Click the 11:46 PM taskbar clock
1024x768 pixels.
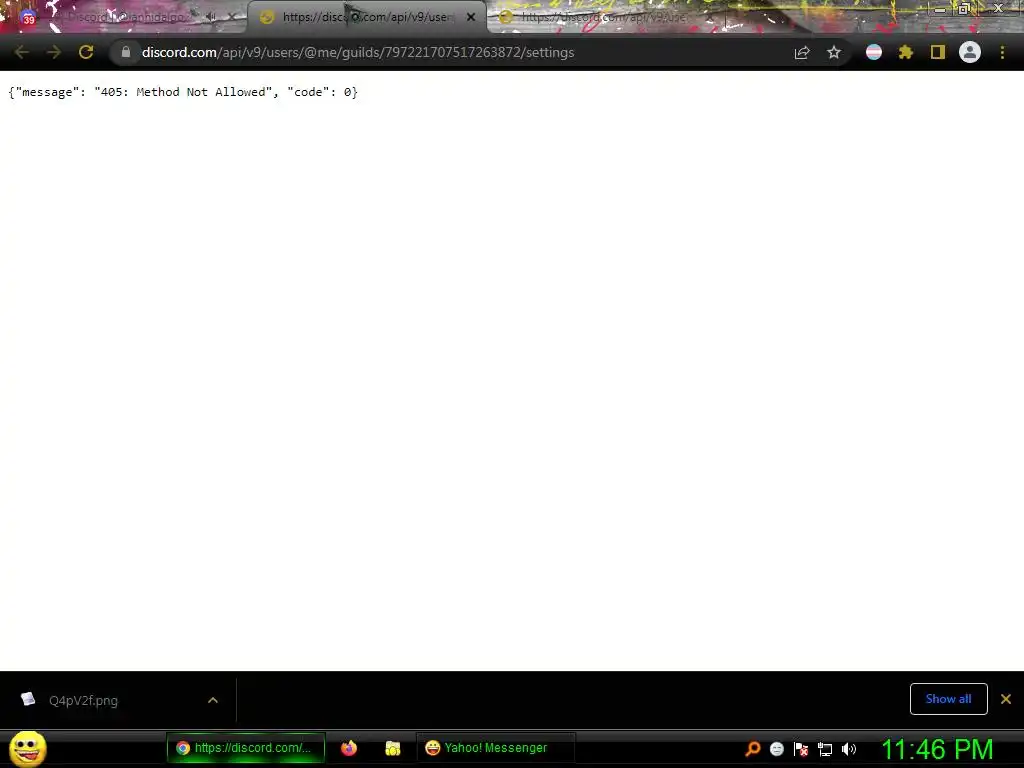[937, 749]
